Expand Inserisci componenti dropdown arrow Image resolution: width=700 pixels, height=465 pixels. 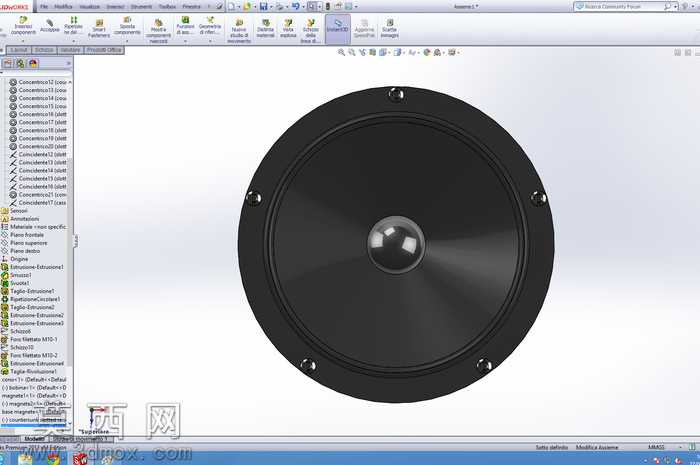click(23, 41)
